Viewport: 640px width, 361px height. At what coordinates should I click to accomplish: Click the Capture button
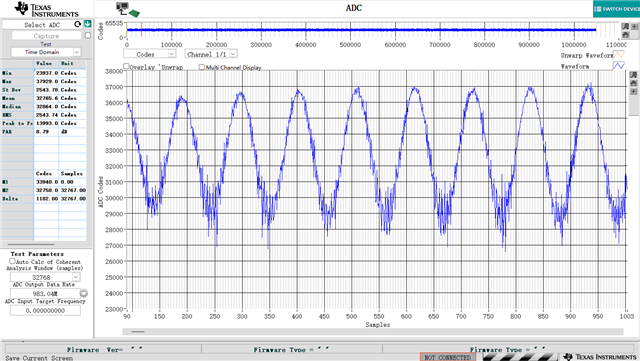(x=47, y=36)
